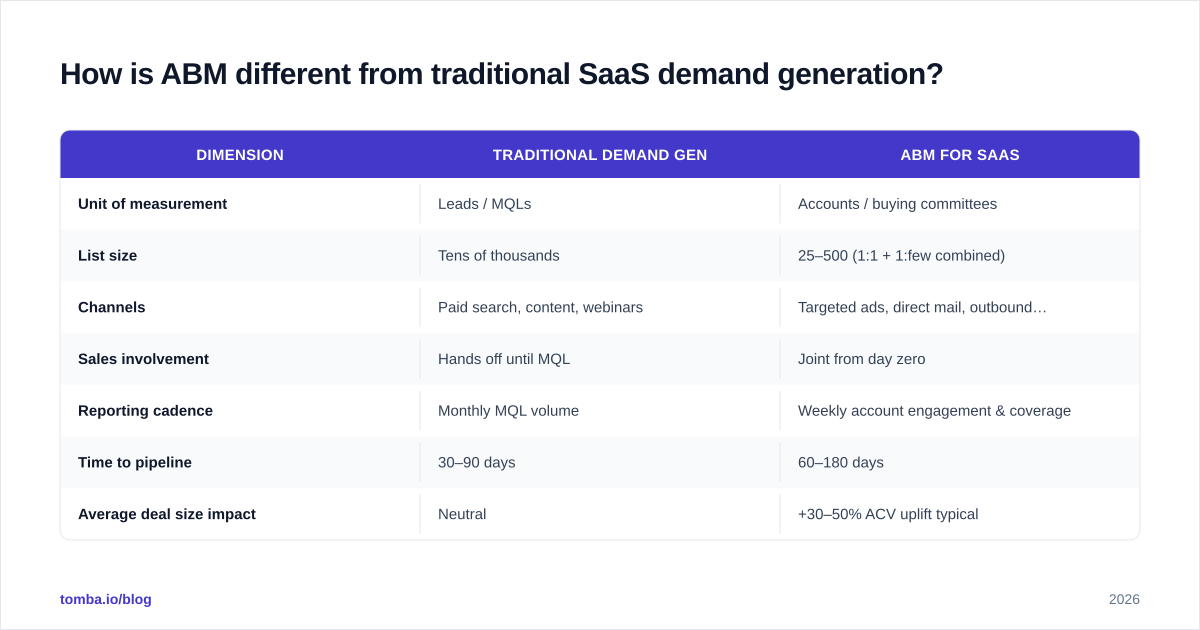
Task: Select the 'Reporting cadence' row label
Action: pyautogui.click(x=145, y=411)
